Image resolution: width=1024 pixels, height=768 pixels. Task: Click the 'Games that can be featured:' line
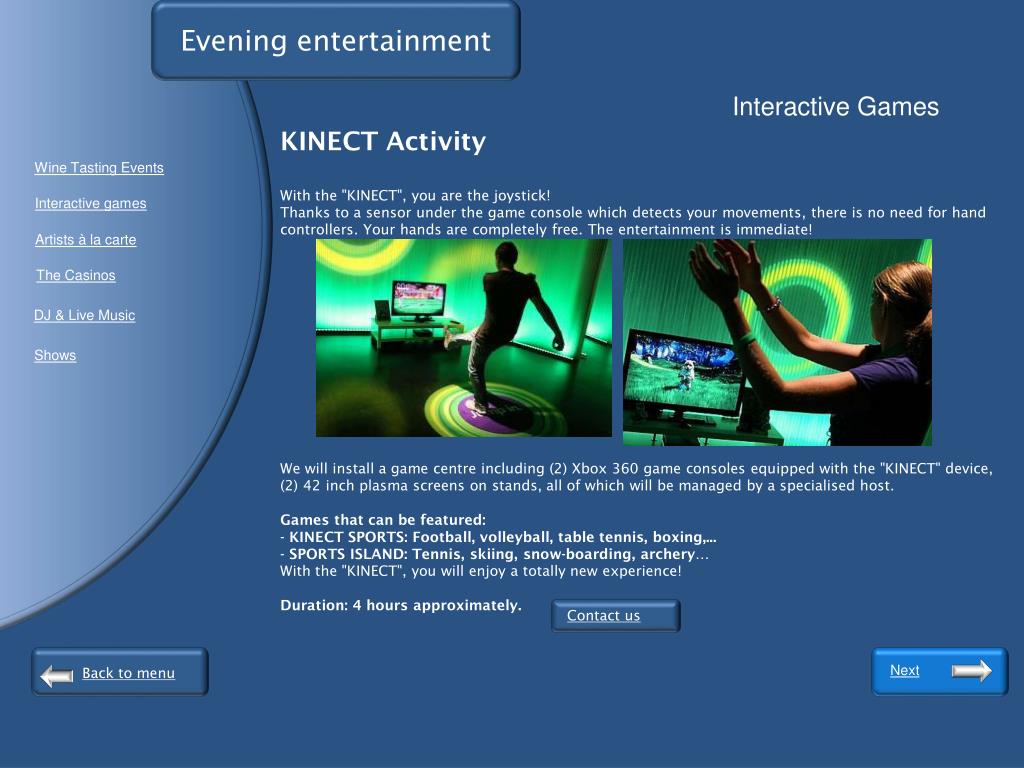pos(383,520)
